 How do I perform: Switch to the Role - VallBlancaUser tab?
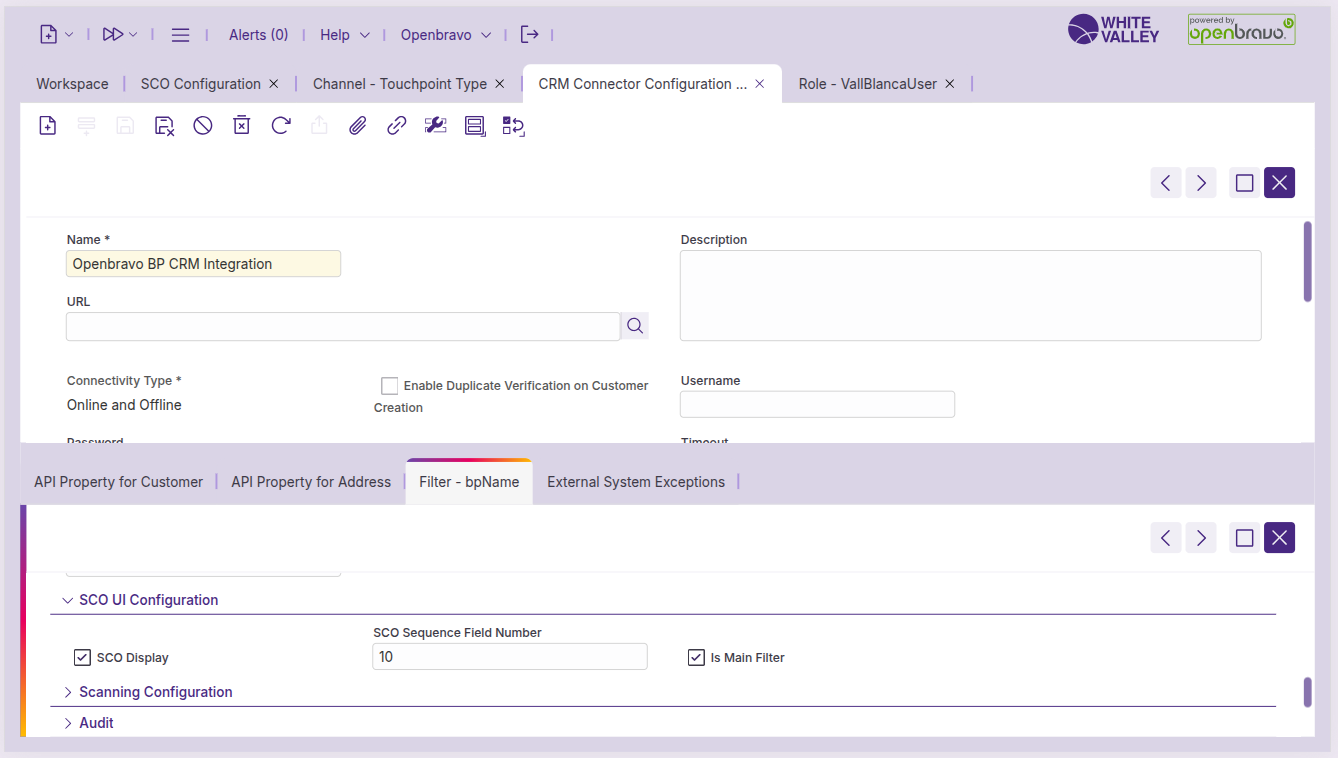click(867, 84)
